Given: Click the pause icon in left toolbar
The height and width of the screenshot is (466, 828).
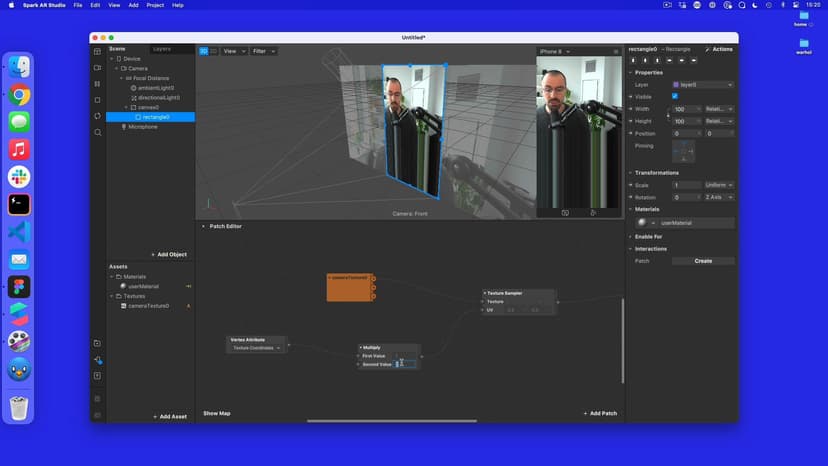Looking at the screenshot, I should point(97,83).
